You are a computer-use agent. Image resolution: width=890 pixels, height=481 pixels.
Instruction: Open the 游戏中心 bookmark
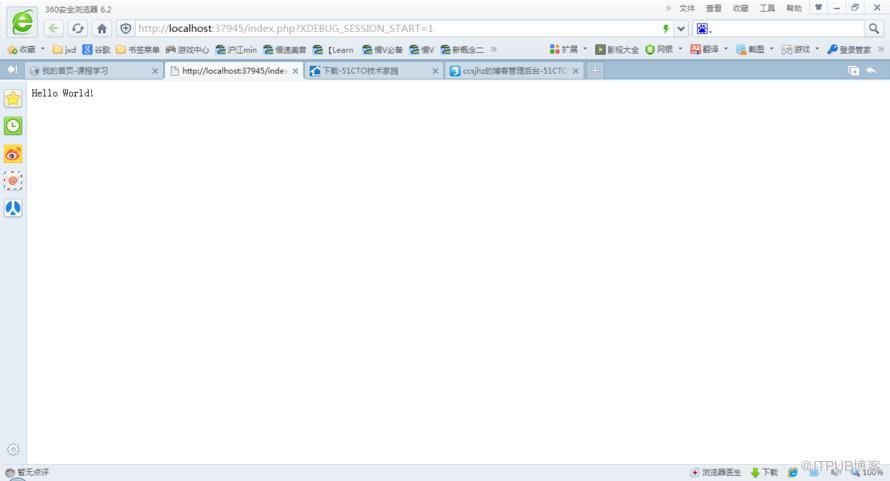187,50
